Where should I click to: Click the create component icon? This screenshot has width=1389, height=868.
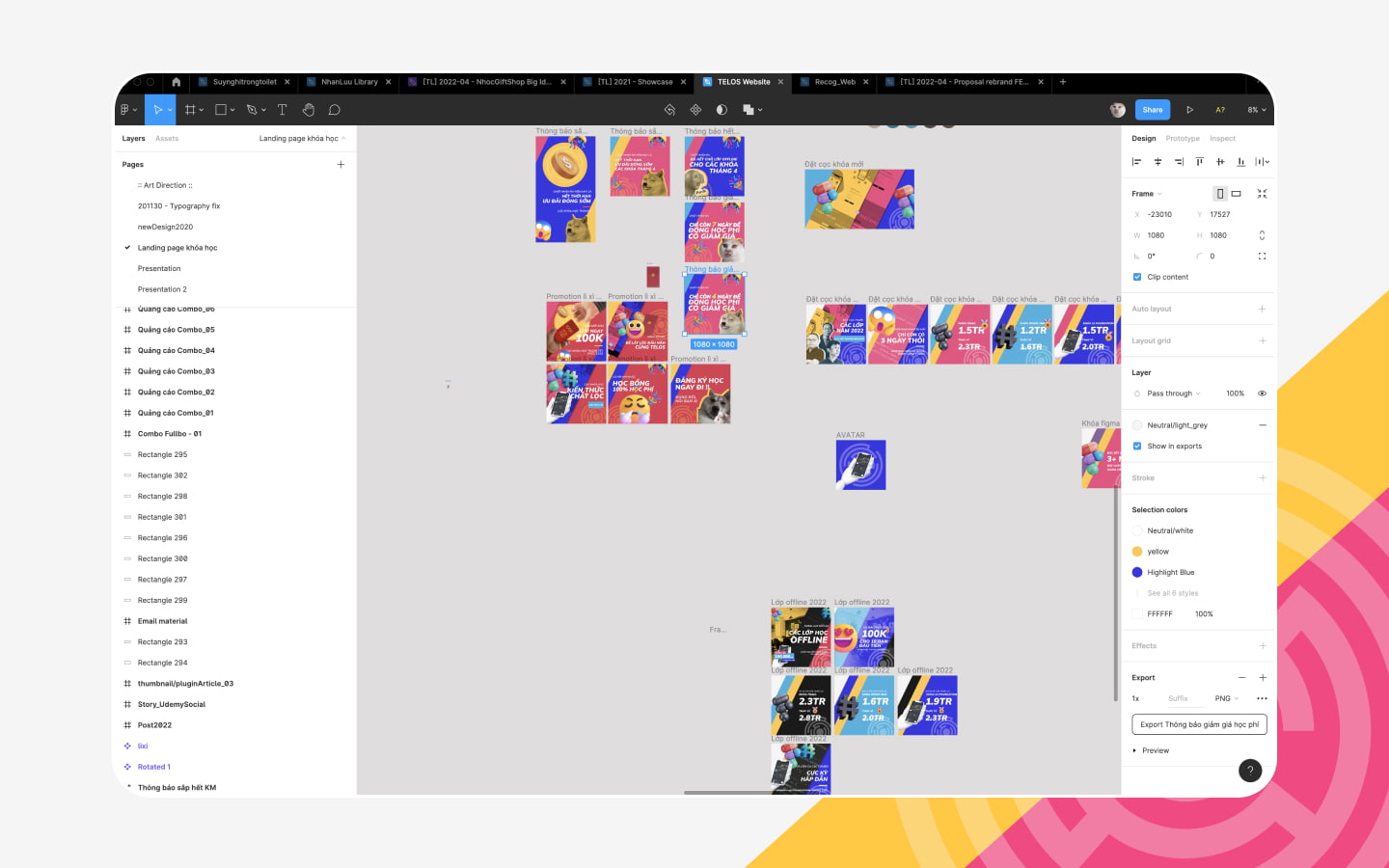point(695,110)
